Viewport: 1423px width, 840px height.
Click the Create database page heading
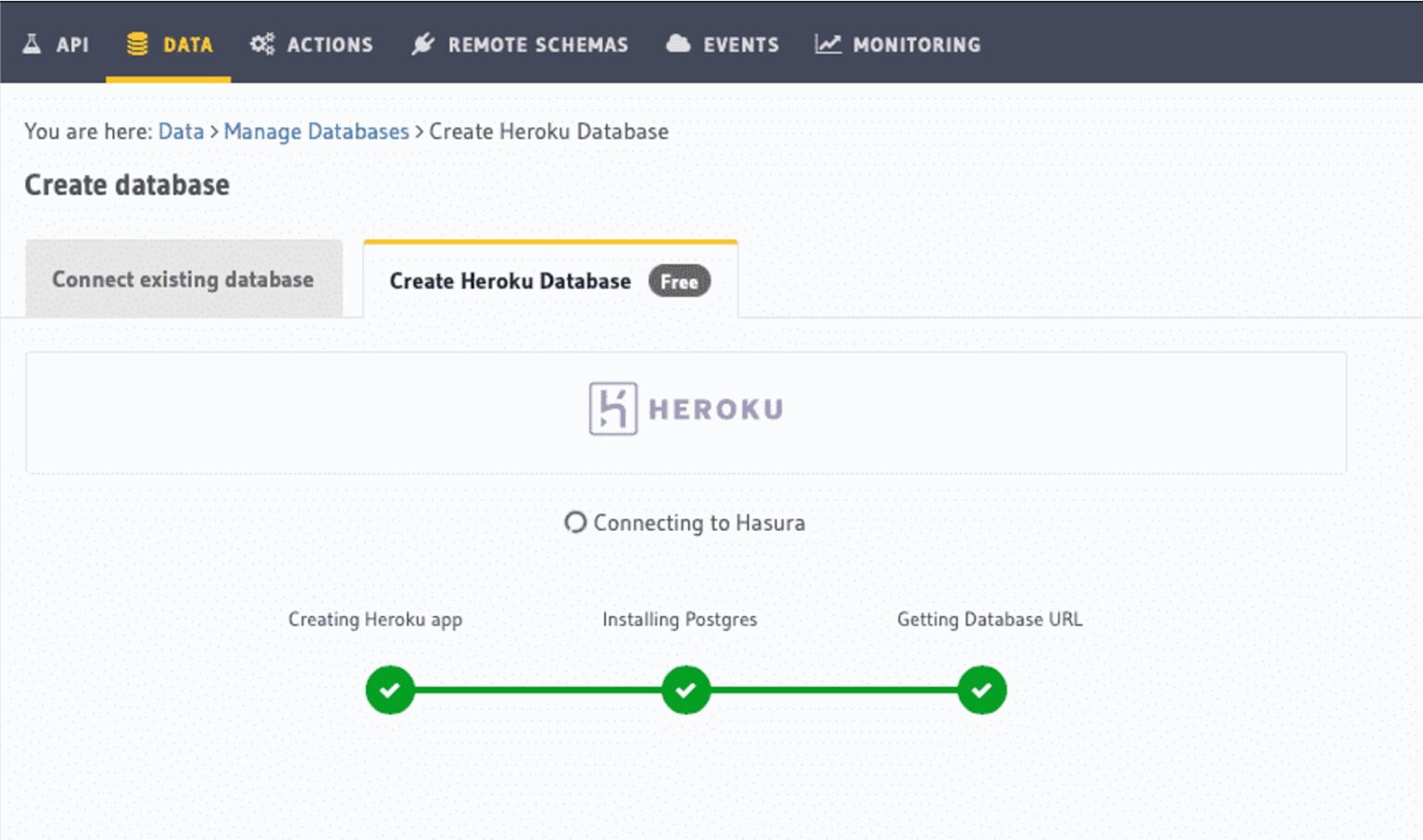click(x=127, y=184)
